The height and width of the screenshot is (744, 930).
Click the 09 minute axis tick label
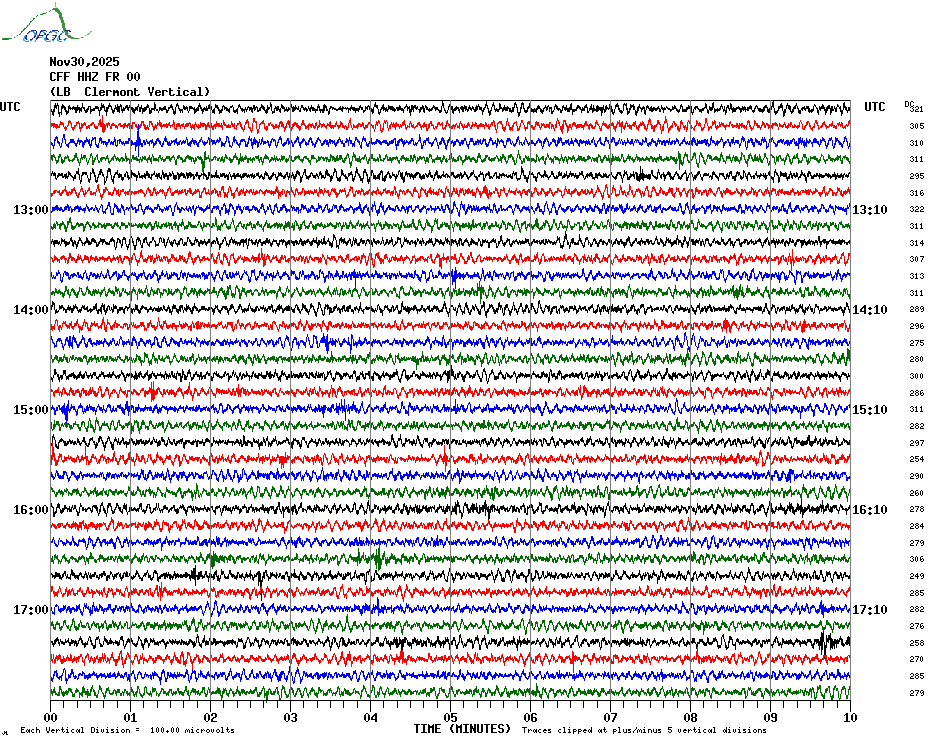click(770, 717)
